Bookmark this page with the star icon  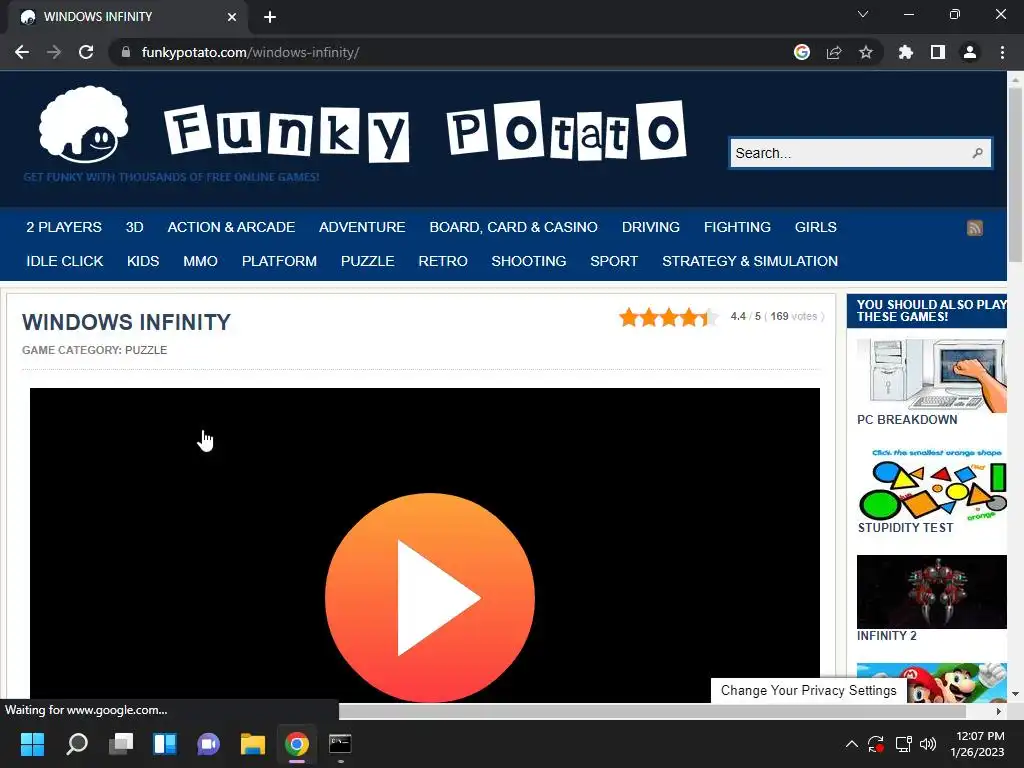[866, 52]
